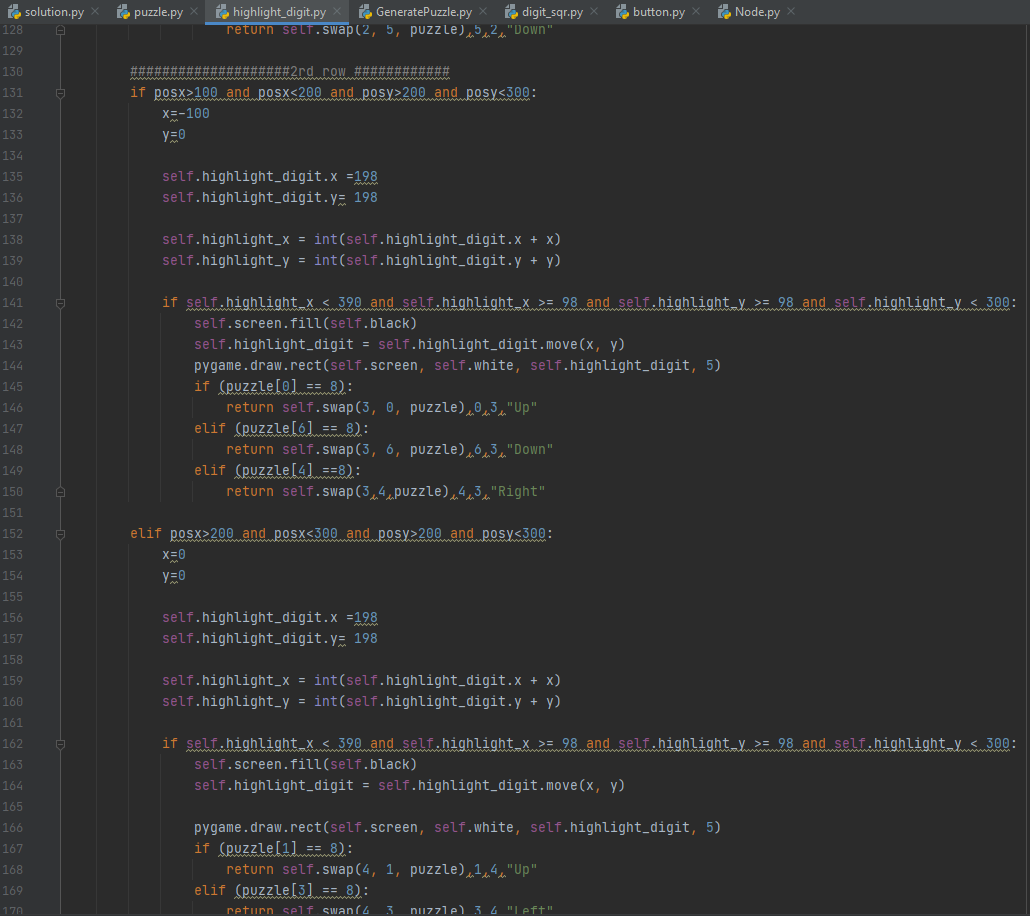Collapse the elif block at line 152

point(60,533)
